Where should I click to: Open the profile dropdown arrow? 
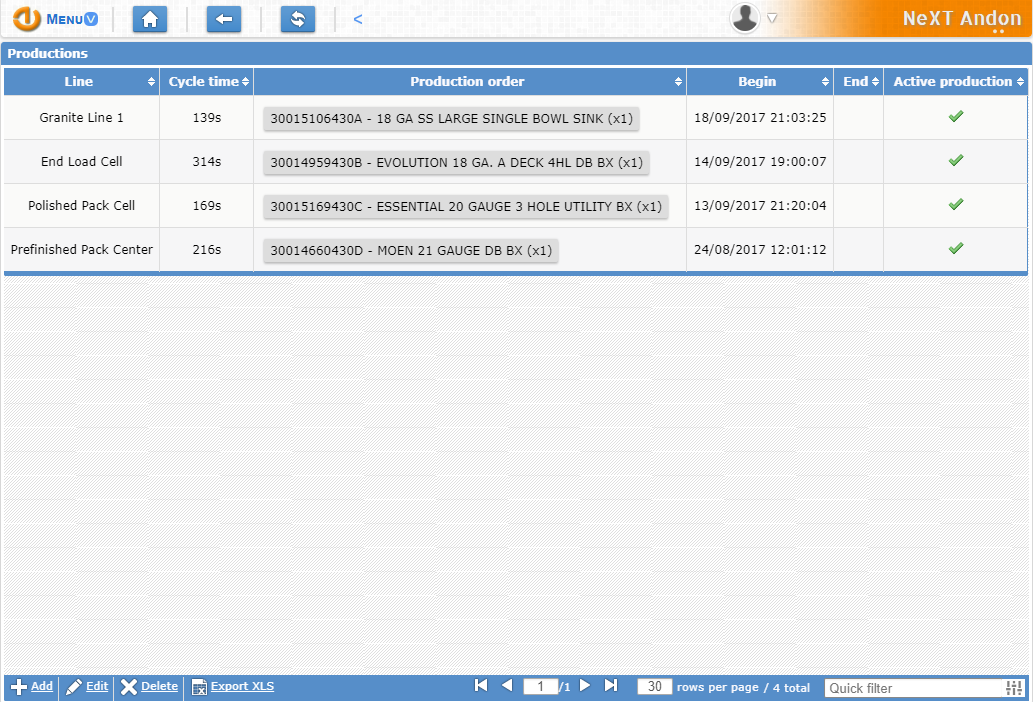point(770,18)
